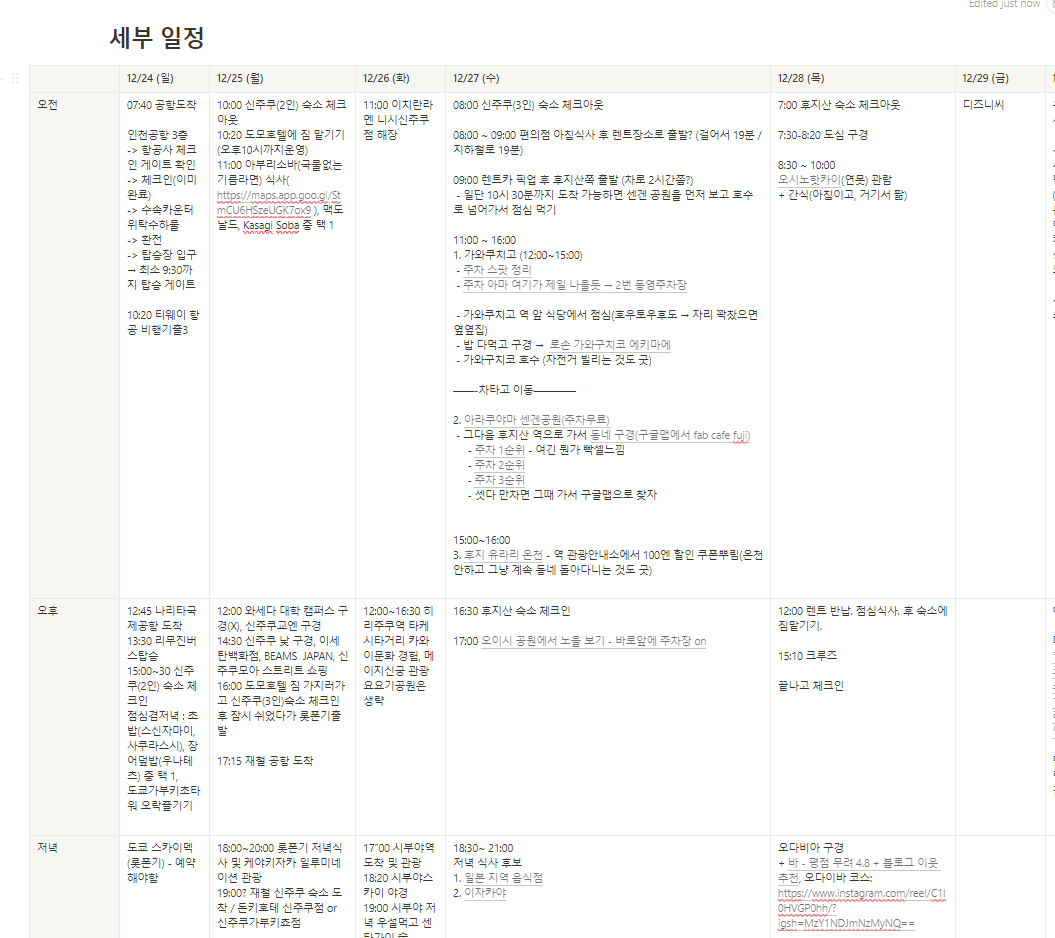The width and height of the screenshot is (1055, 938).
Task: Click 17"00 시부야역 도착 및 관광 text
Action: (398, 855)
